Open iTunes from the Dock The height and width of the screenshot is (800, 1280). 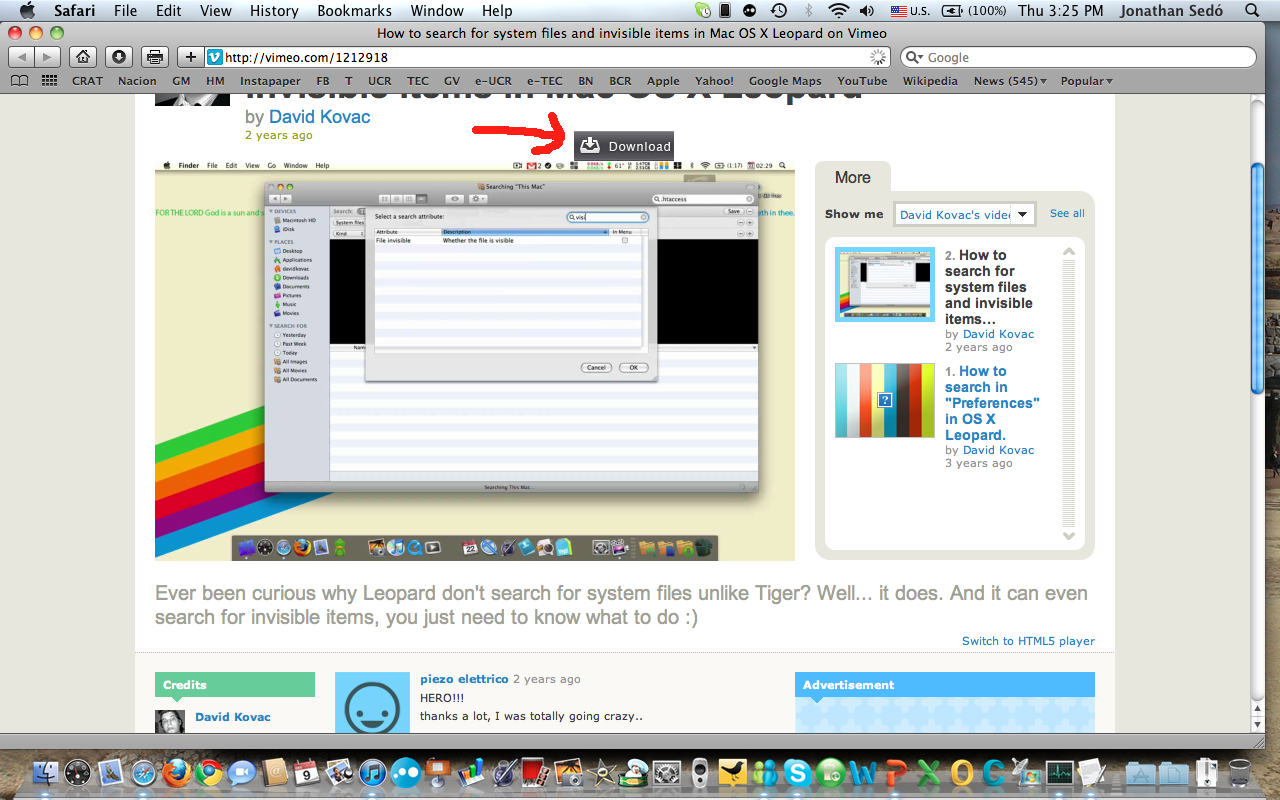(x=372, y=772)
